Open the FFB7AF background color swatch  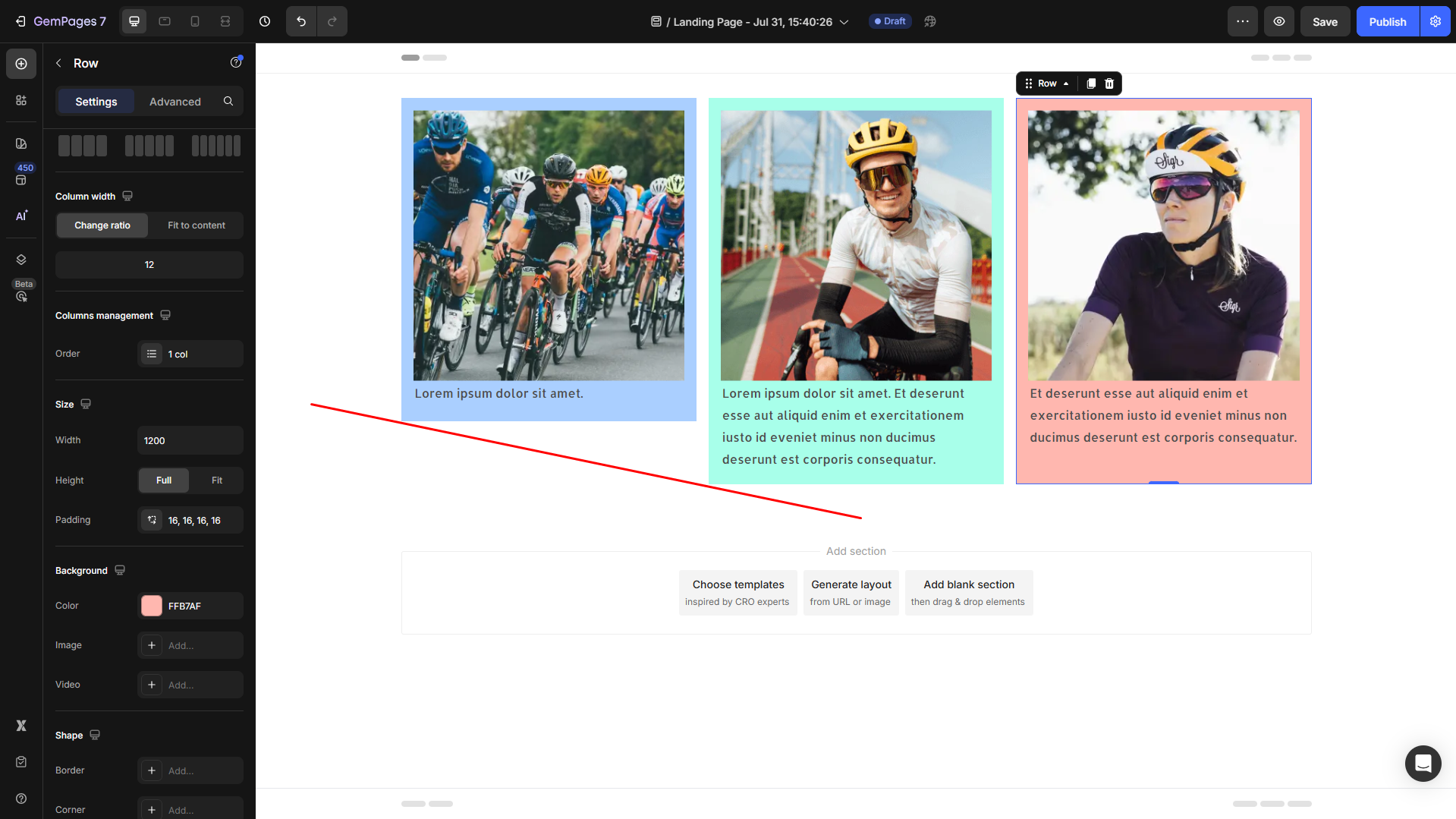pos(152,606)
